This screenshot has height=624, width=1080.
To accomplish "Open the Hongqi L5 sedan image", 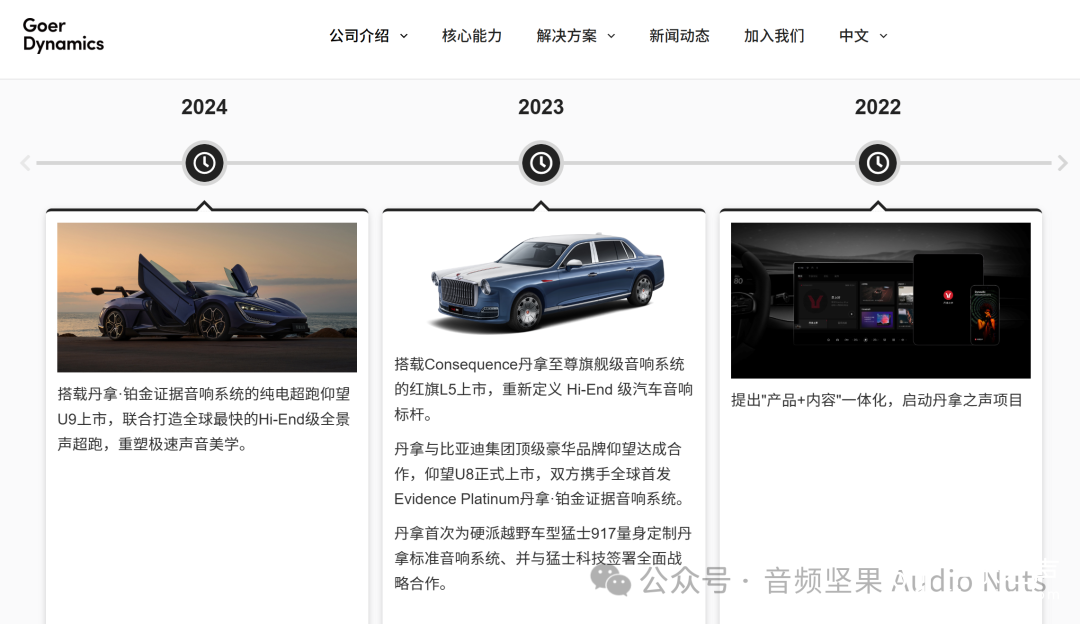I will click(544, 282).
